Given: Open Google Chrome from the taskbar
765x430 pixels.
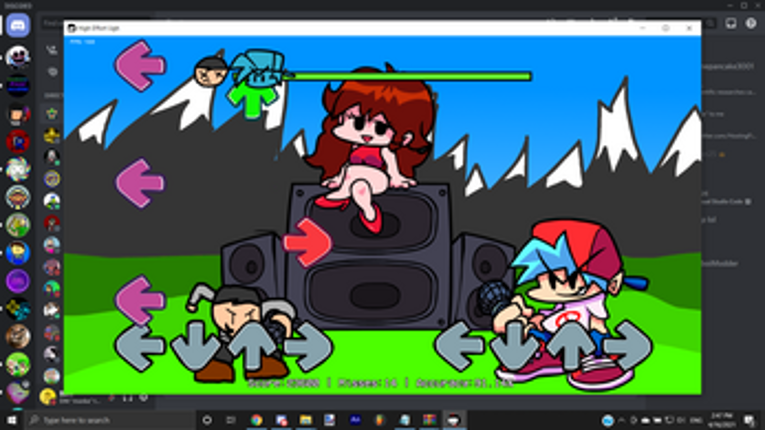Looking at the screenshot, I should point(257,420).
